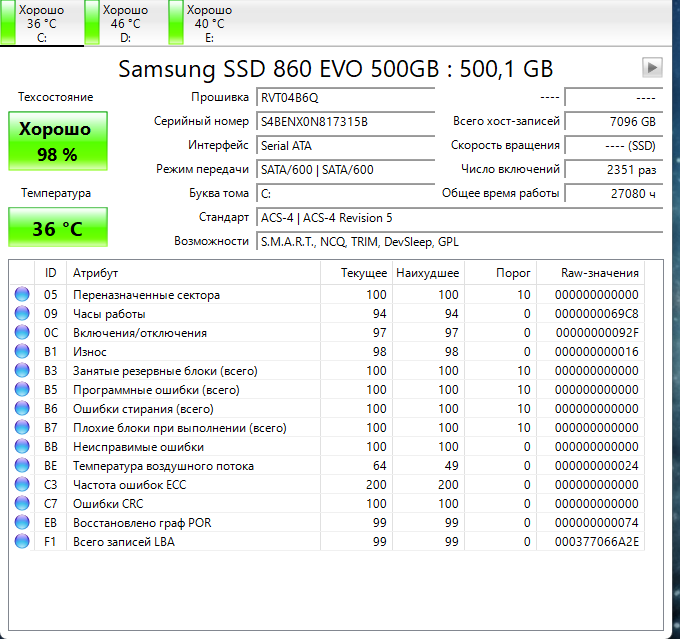This screenshot has height=639, width=680.
Task: Select the Частота ошибок ECC row
Action: [x=327, y=485]
